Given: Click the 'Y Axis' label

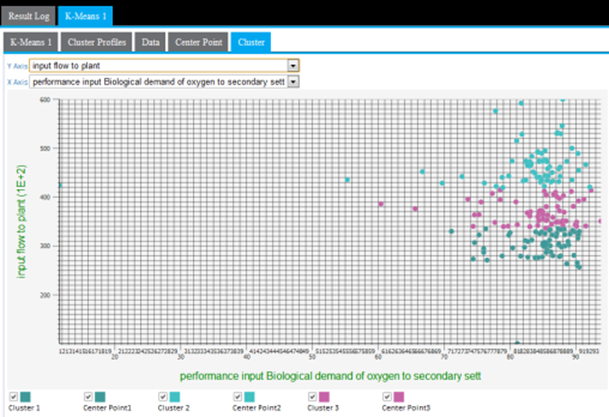Looking at the screenshot, I should point(17,66).
